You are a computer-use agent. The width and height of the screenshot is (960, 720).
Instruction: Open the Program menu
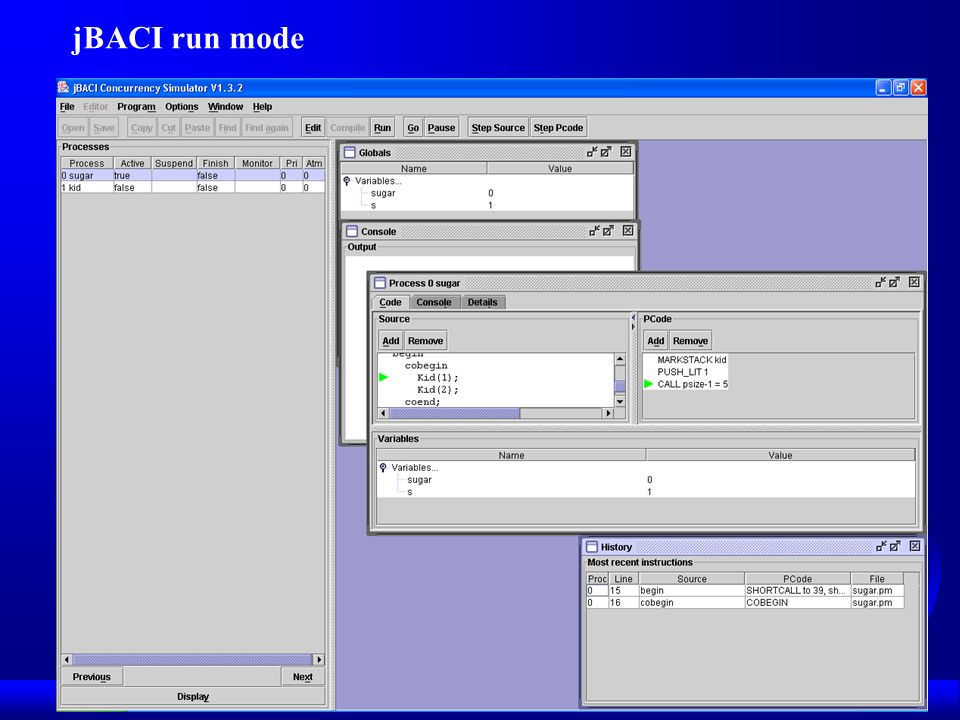coord(137,107)
